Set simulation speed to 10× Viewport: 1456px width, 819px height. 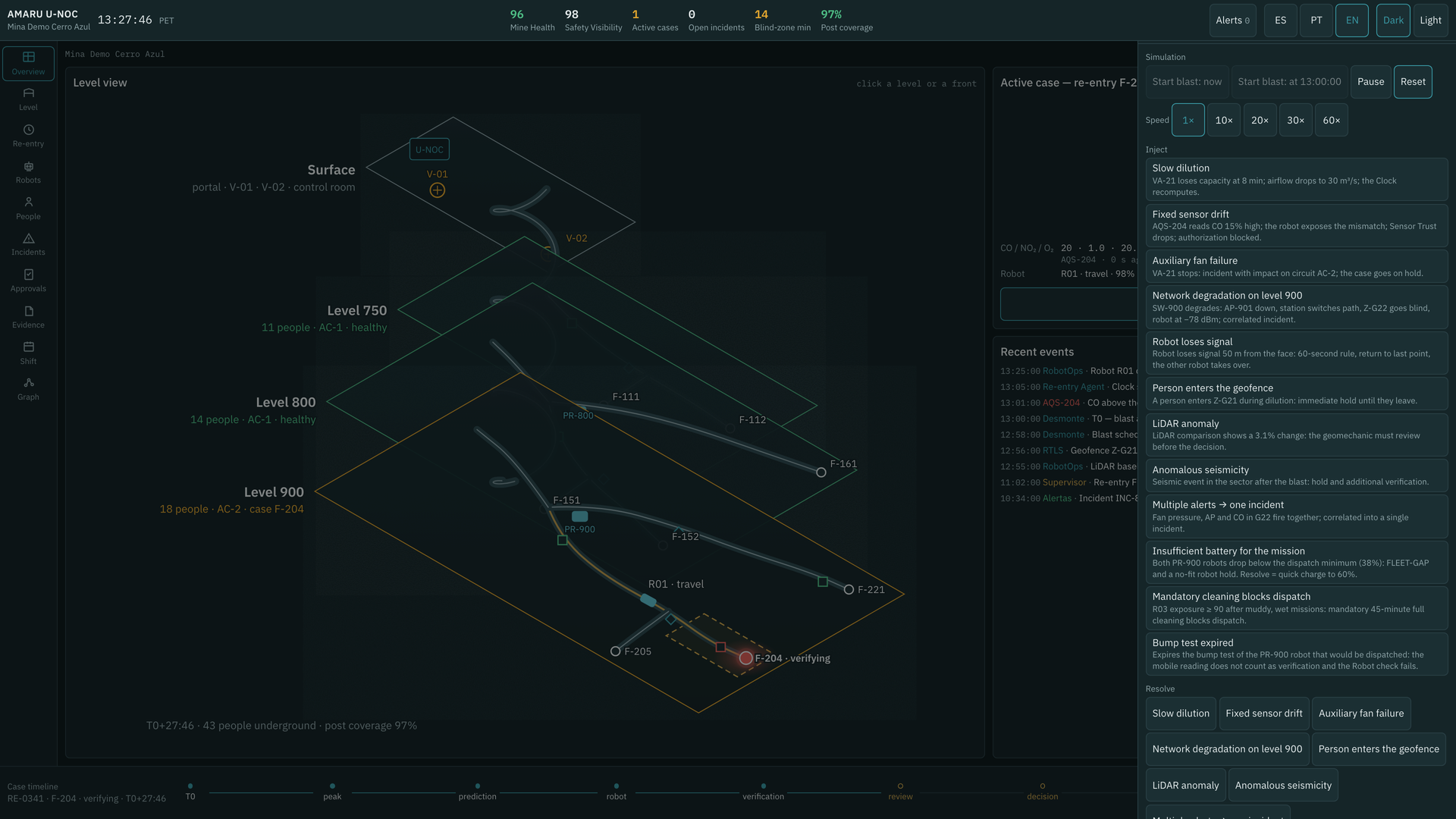tap(1224, 121)
